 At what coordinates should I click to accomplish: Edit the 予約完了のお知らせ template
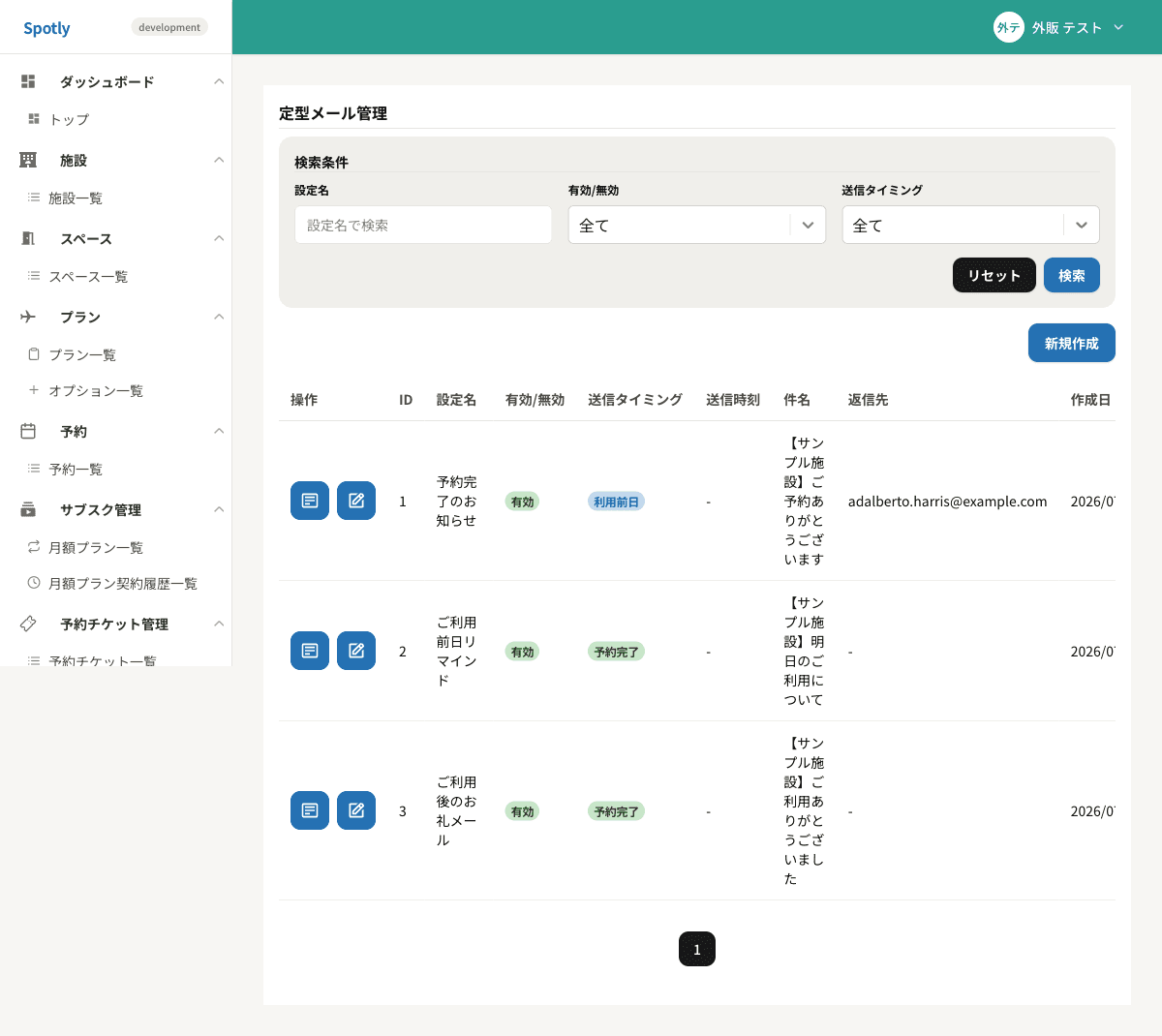[356, 501]
